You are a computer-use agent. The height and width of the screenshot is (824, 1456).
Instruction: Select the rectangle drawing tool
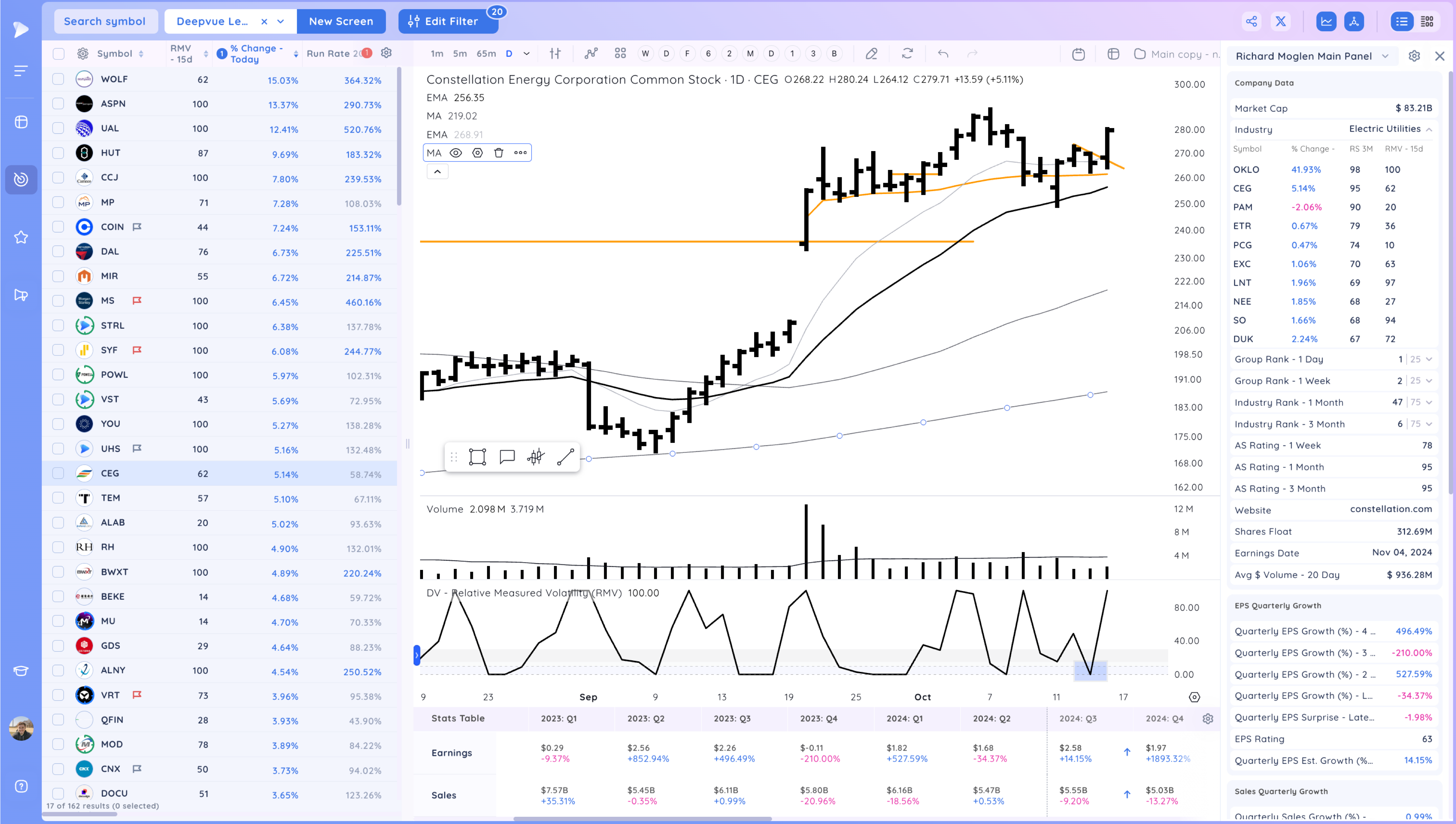tap(477, 457)
